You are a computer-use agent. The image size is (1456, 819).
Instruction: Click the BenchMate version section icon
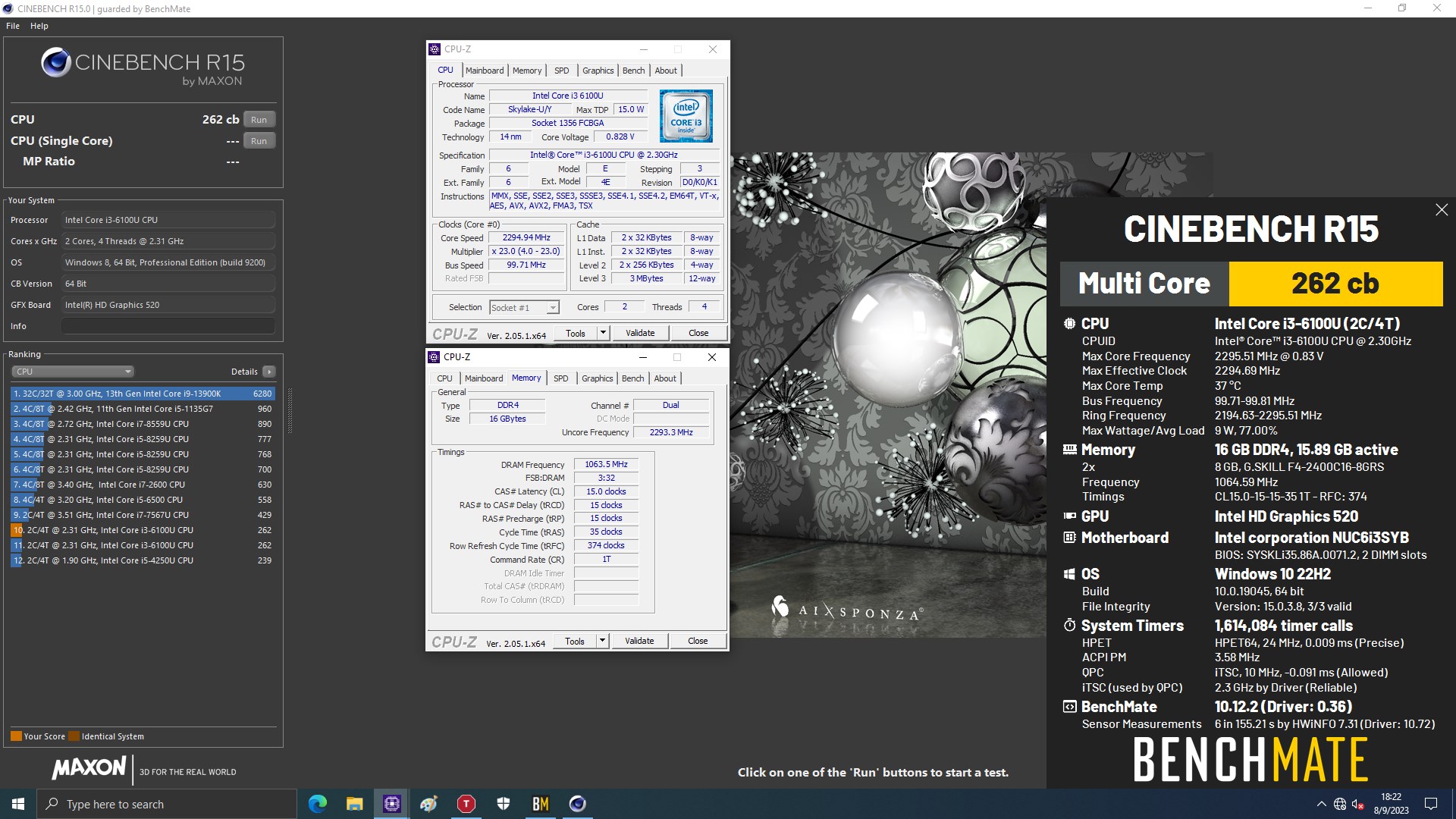[1069, 707]
